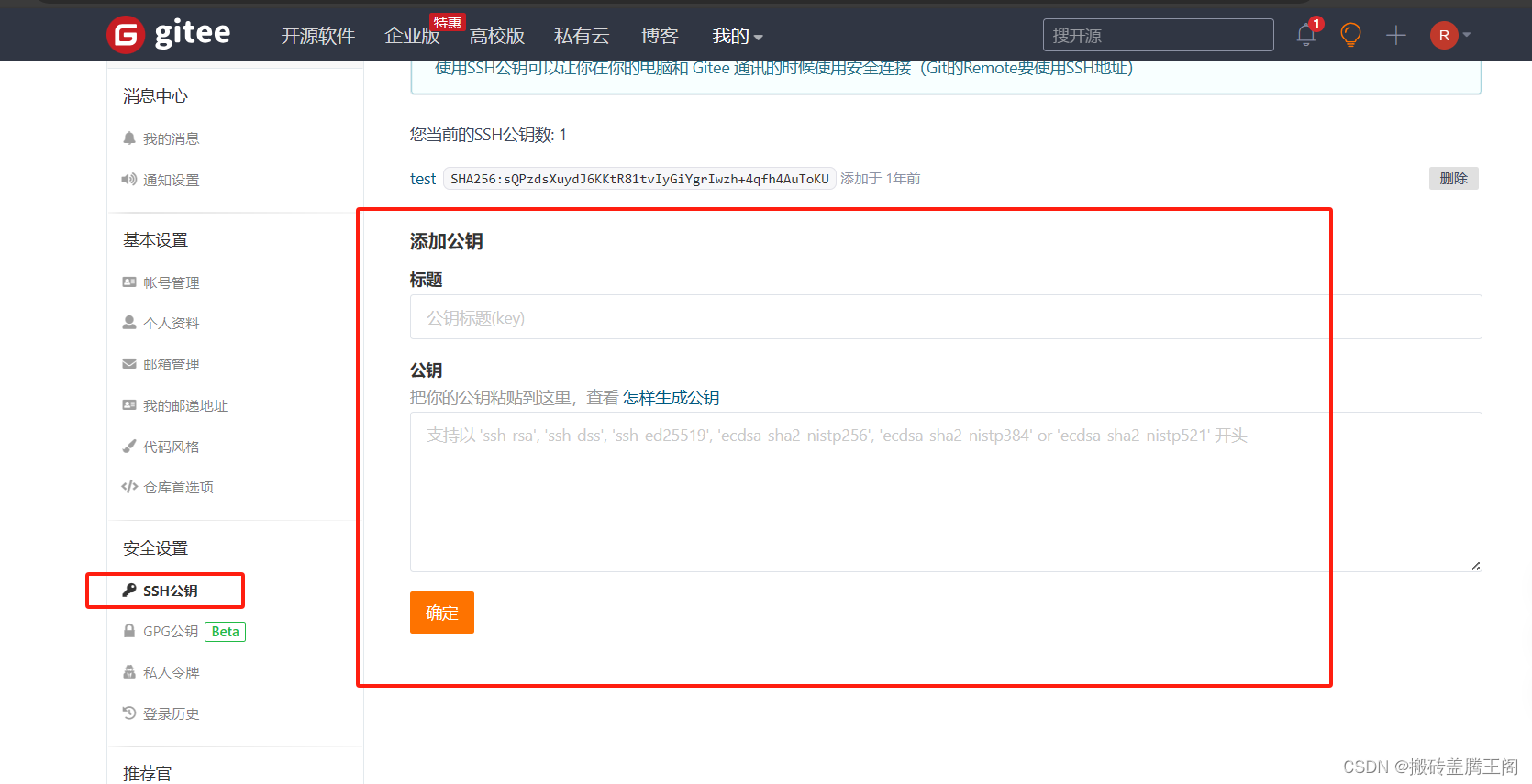Open 我的消息 in sidebar

171,138
